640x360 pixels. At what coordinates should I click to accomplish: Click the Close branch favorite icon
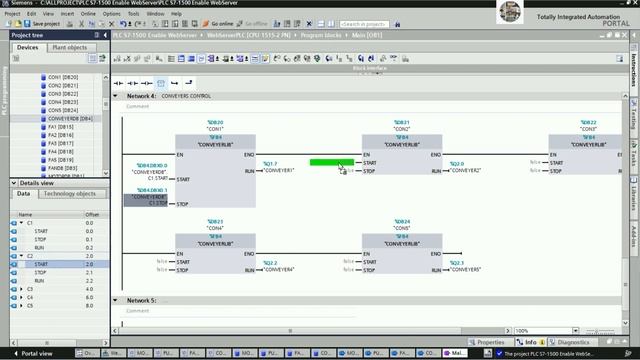(189, 83)
